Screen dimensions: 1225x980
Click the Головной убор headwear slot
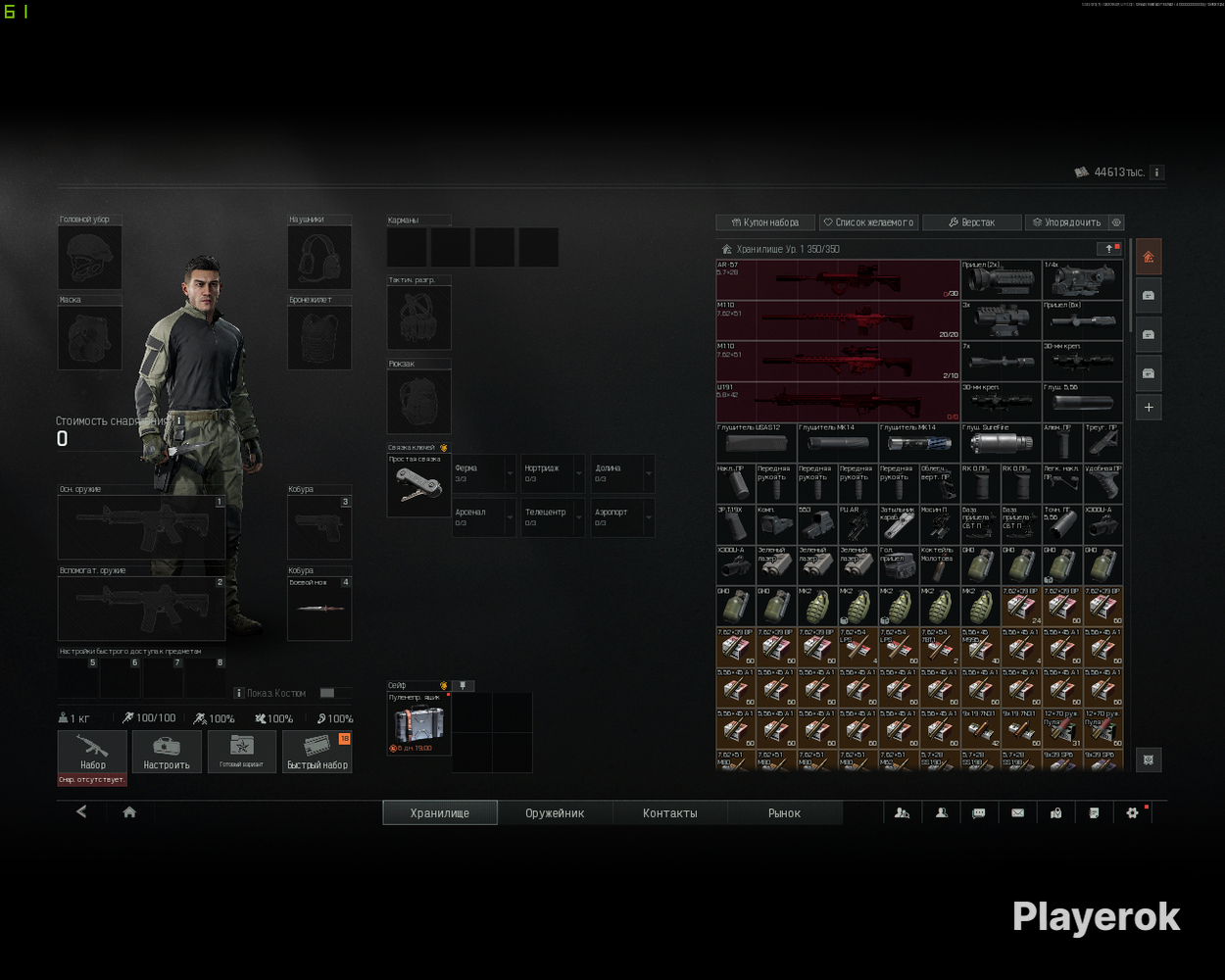(89, 258)
